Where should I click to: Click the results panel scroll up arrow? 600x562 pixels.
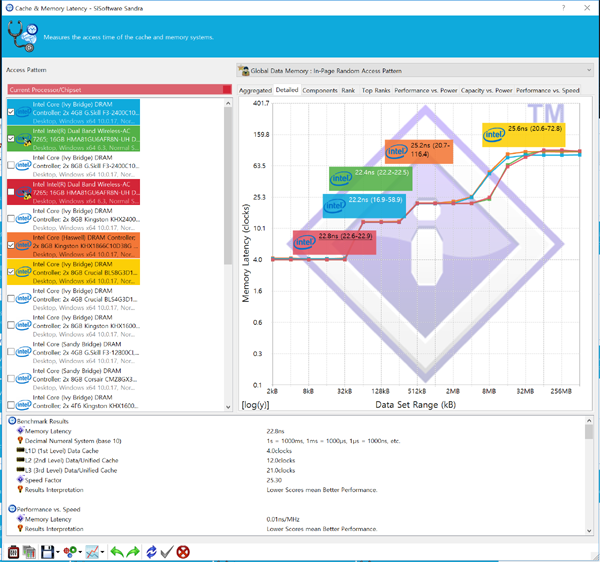589,420
